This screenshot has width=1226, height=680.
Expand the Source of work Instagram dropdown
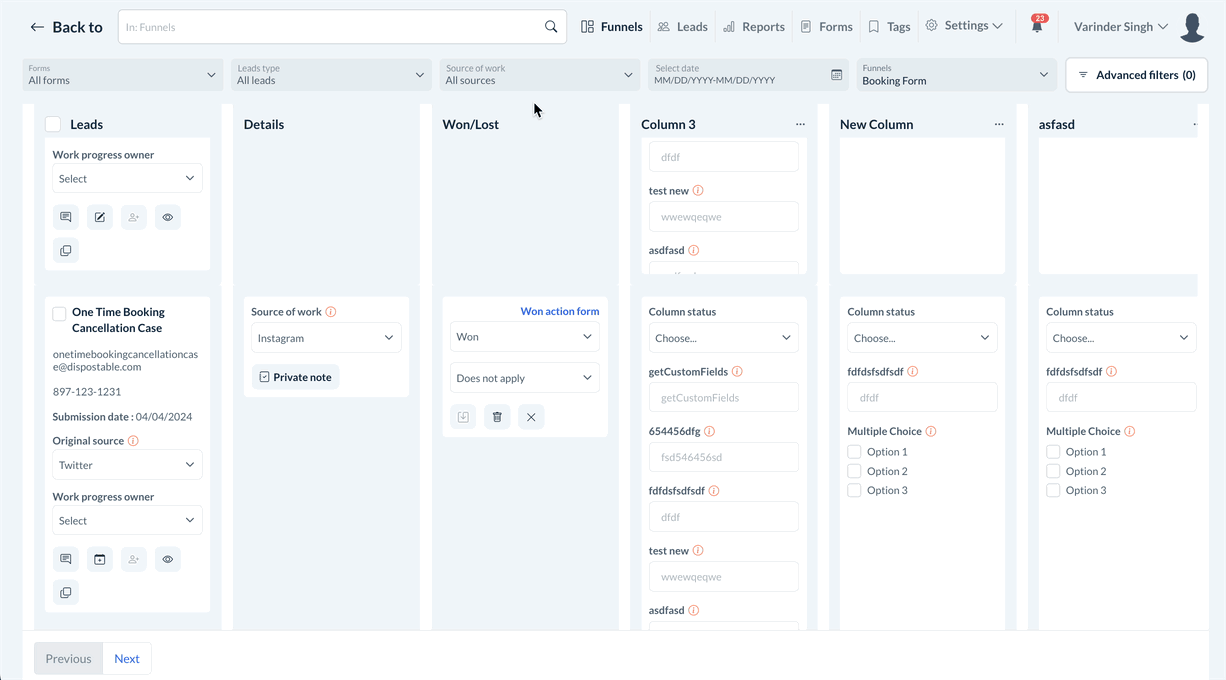[326, 338]
